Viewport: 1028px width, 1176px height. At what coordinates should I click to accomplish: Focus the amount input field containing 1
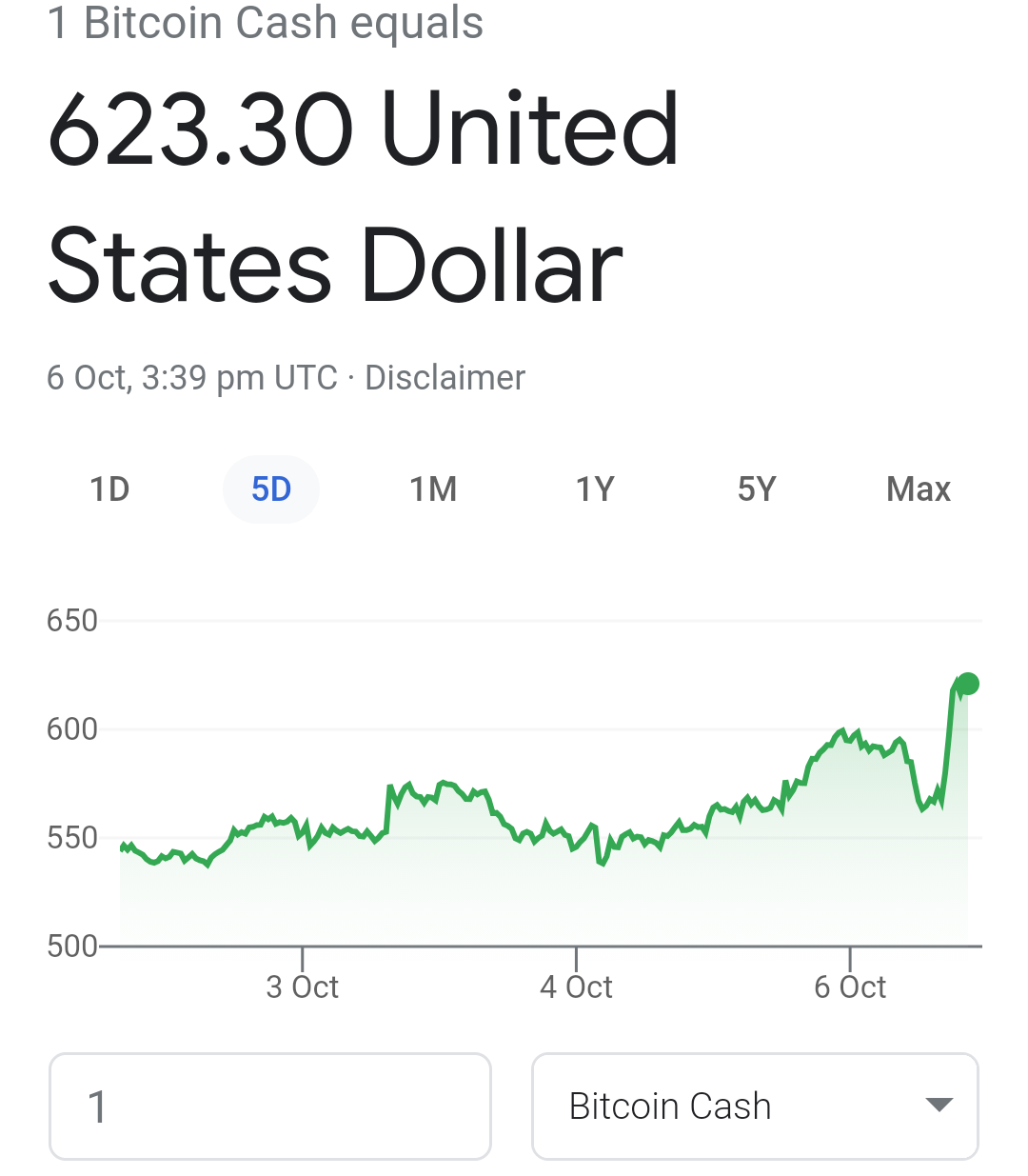click(270, 1106)
